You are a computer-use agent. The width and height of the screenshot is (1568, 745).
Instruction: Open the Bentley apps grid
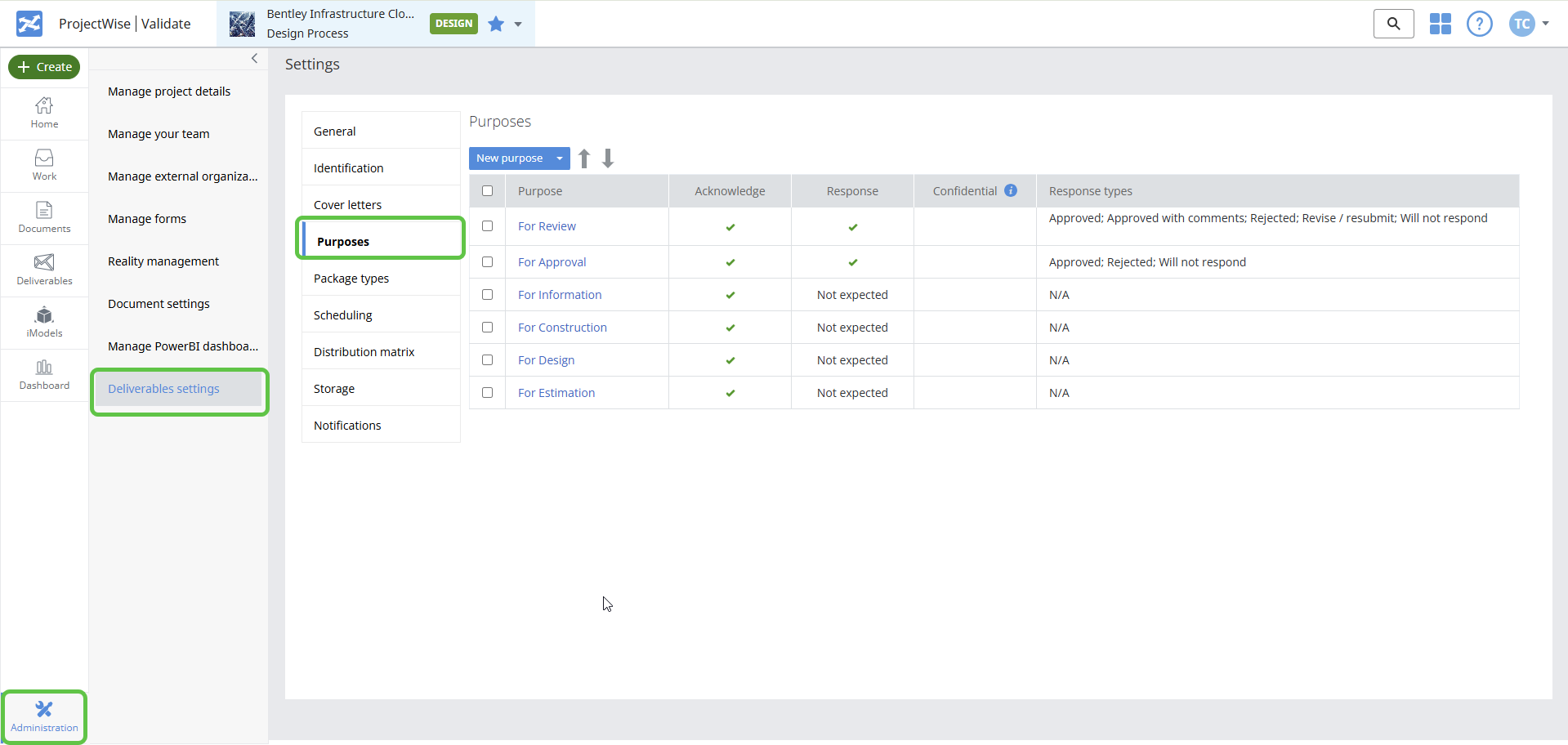point(1440,24)
